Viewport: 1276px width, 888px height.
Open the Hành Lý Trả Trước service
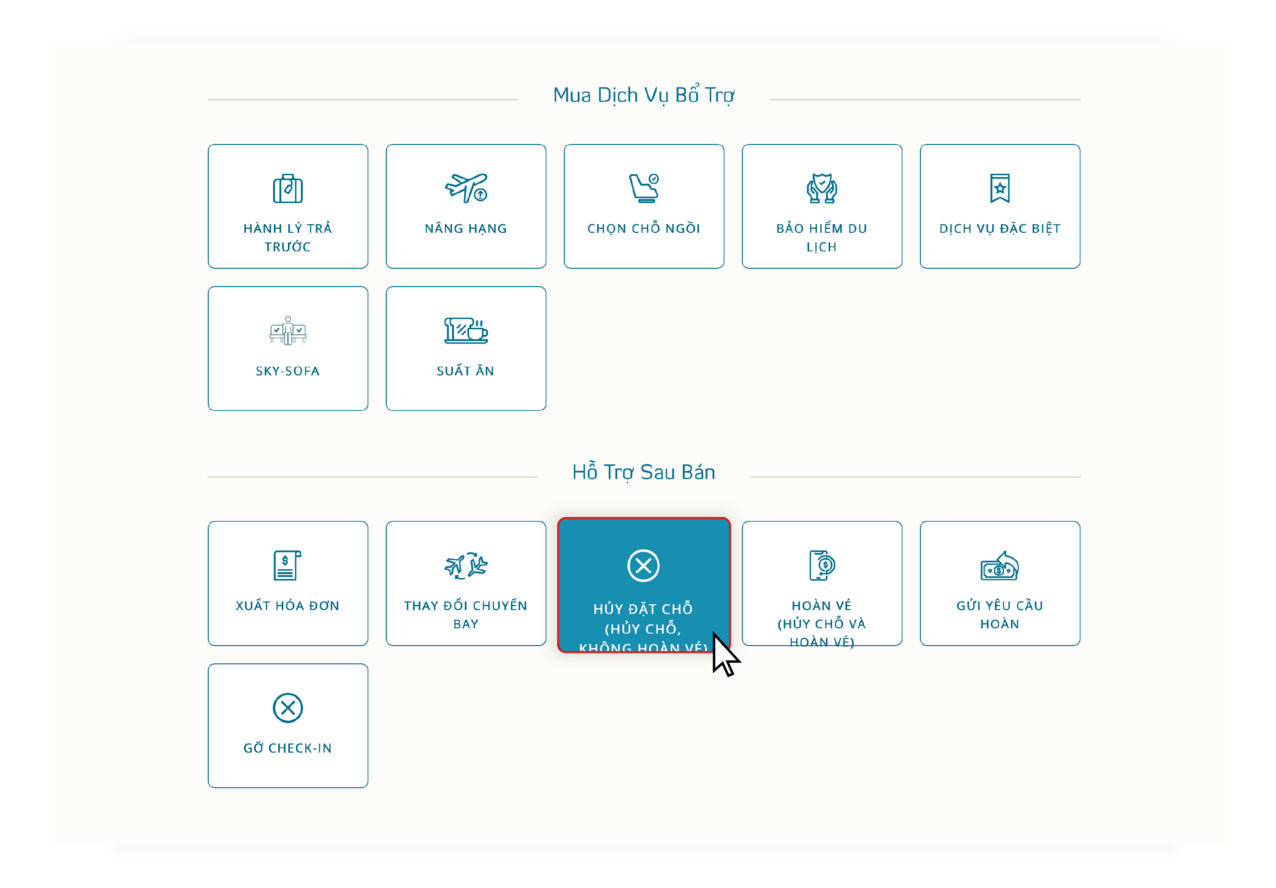(288, 206)
